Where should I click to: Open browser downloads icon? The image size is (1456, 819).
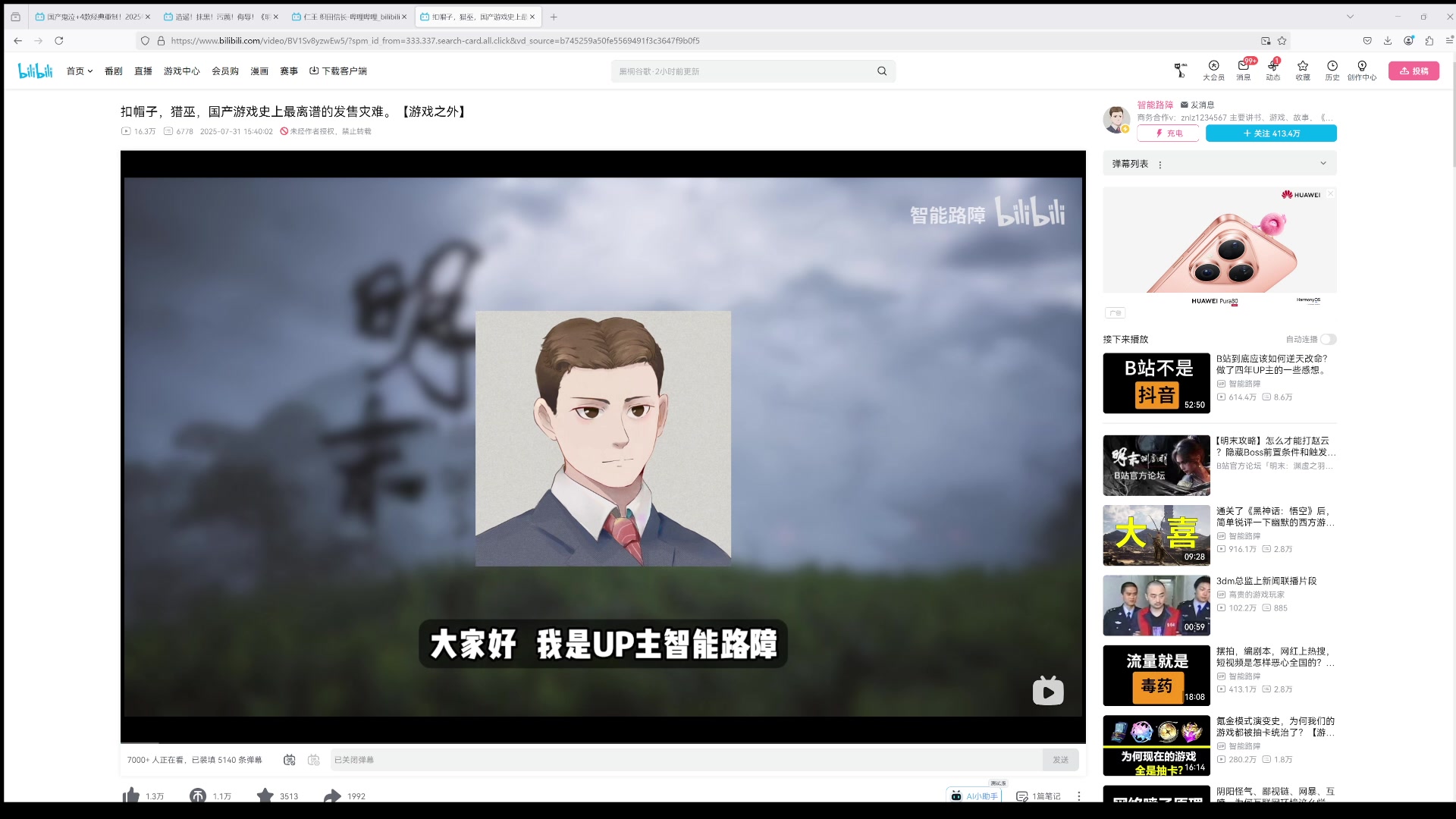[x=1388, y=41]
